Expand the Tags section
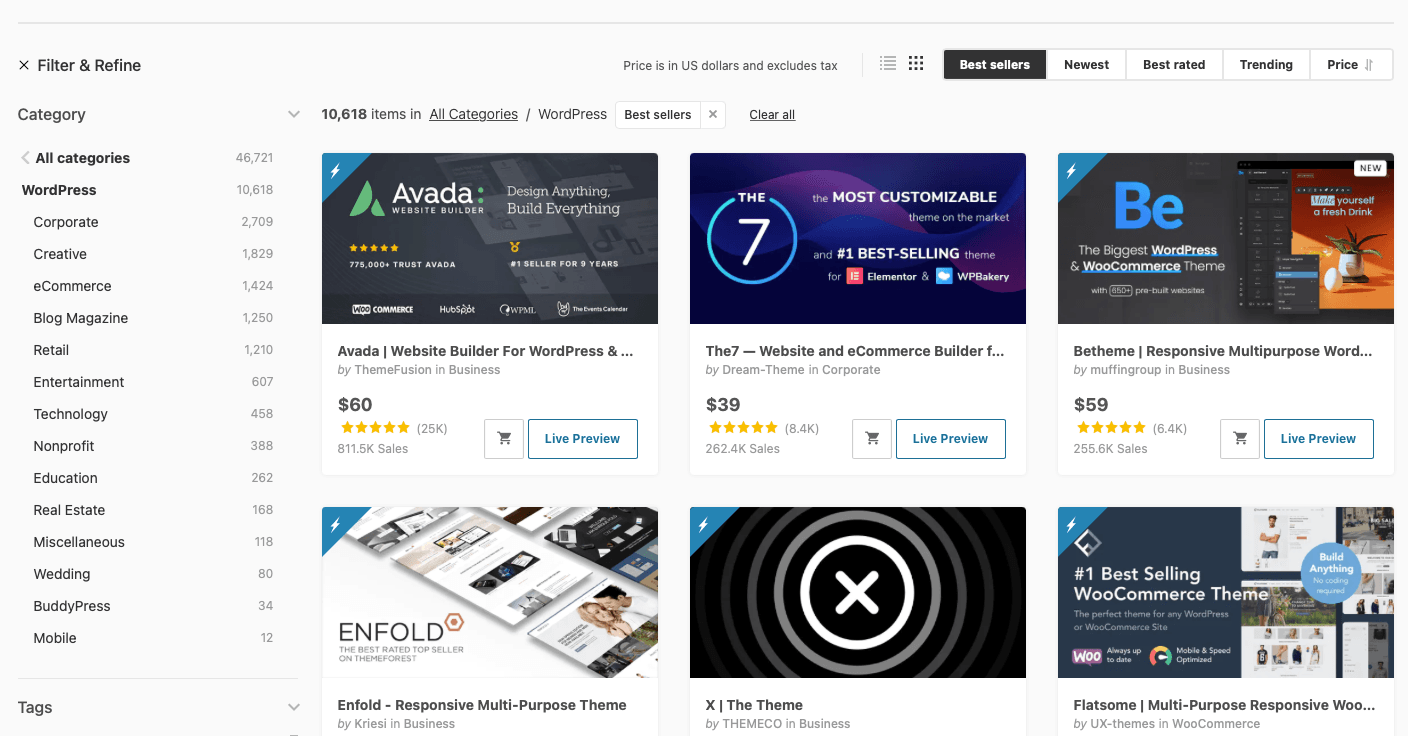Viewport: 1408px width, 736px height. click(294, 707)
